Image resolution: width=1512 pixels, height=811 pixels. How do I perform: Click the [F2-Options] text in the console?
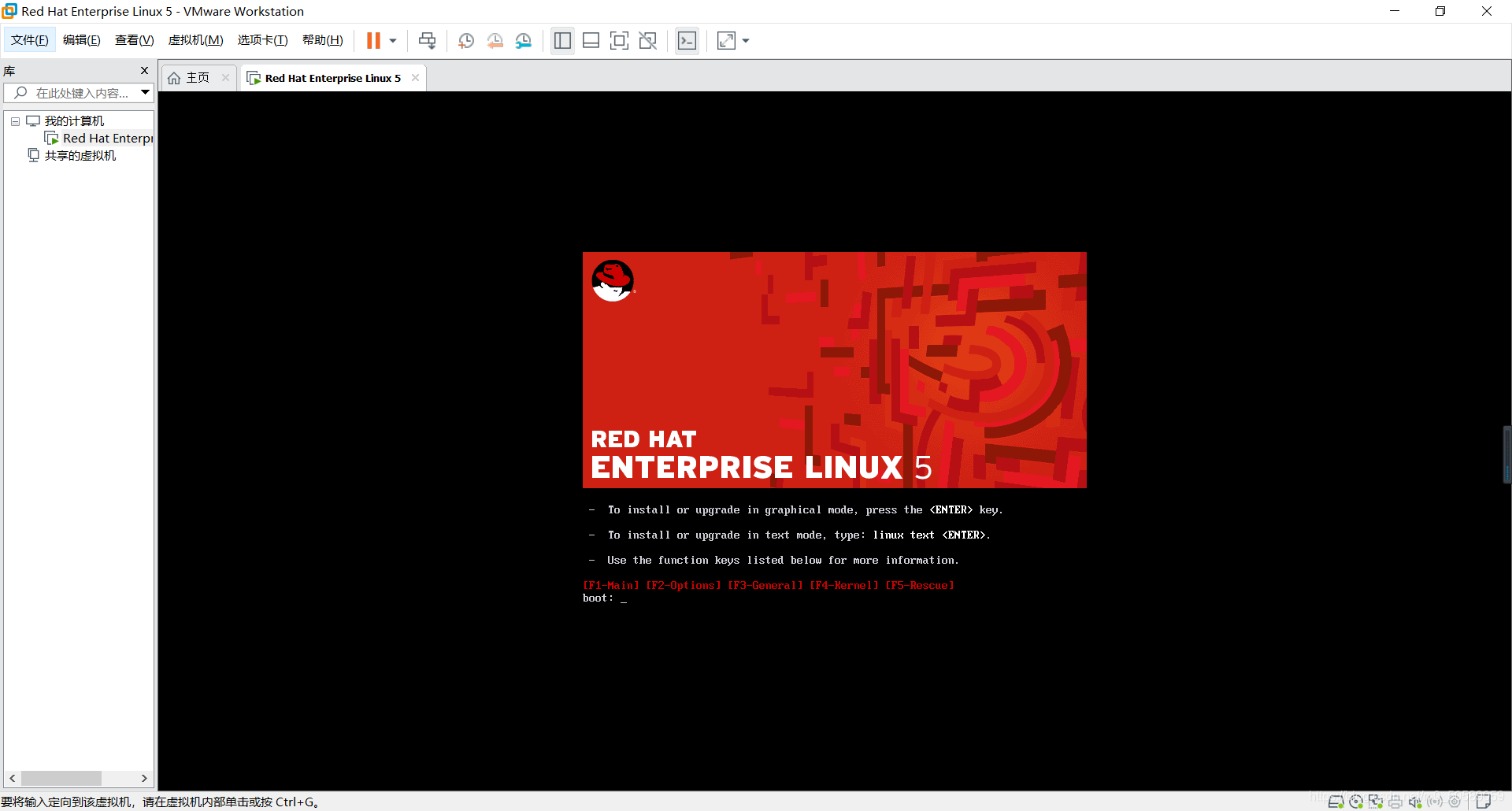coord(684,586)
